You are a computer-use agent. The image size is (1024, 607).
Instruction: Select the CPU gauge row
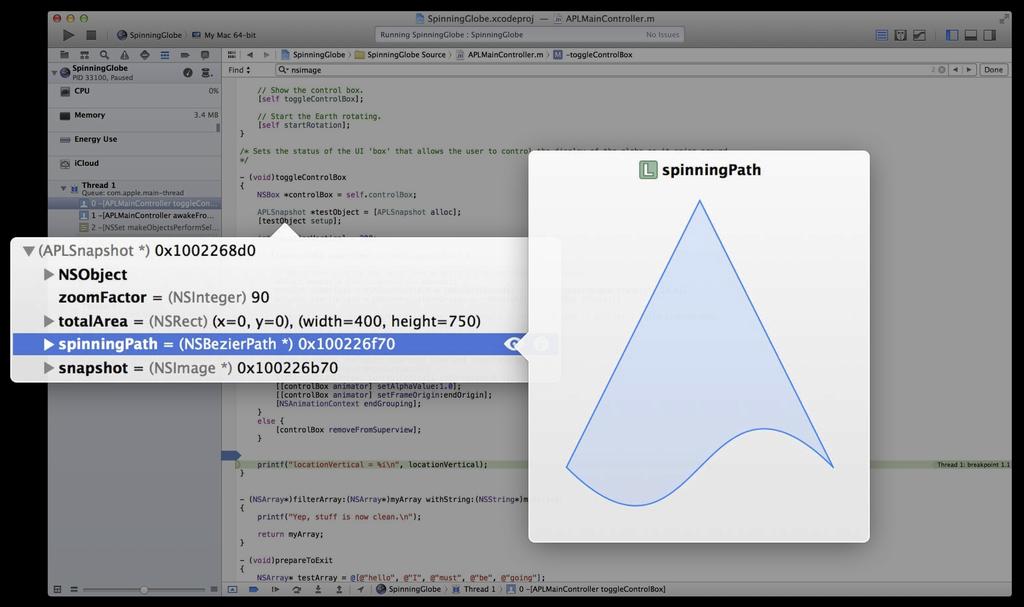point(135,91)
